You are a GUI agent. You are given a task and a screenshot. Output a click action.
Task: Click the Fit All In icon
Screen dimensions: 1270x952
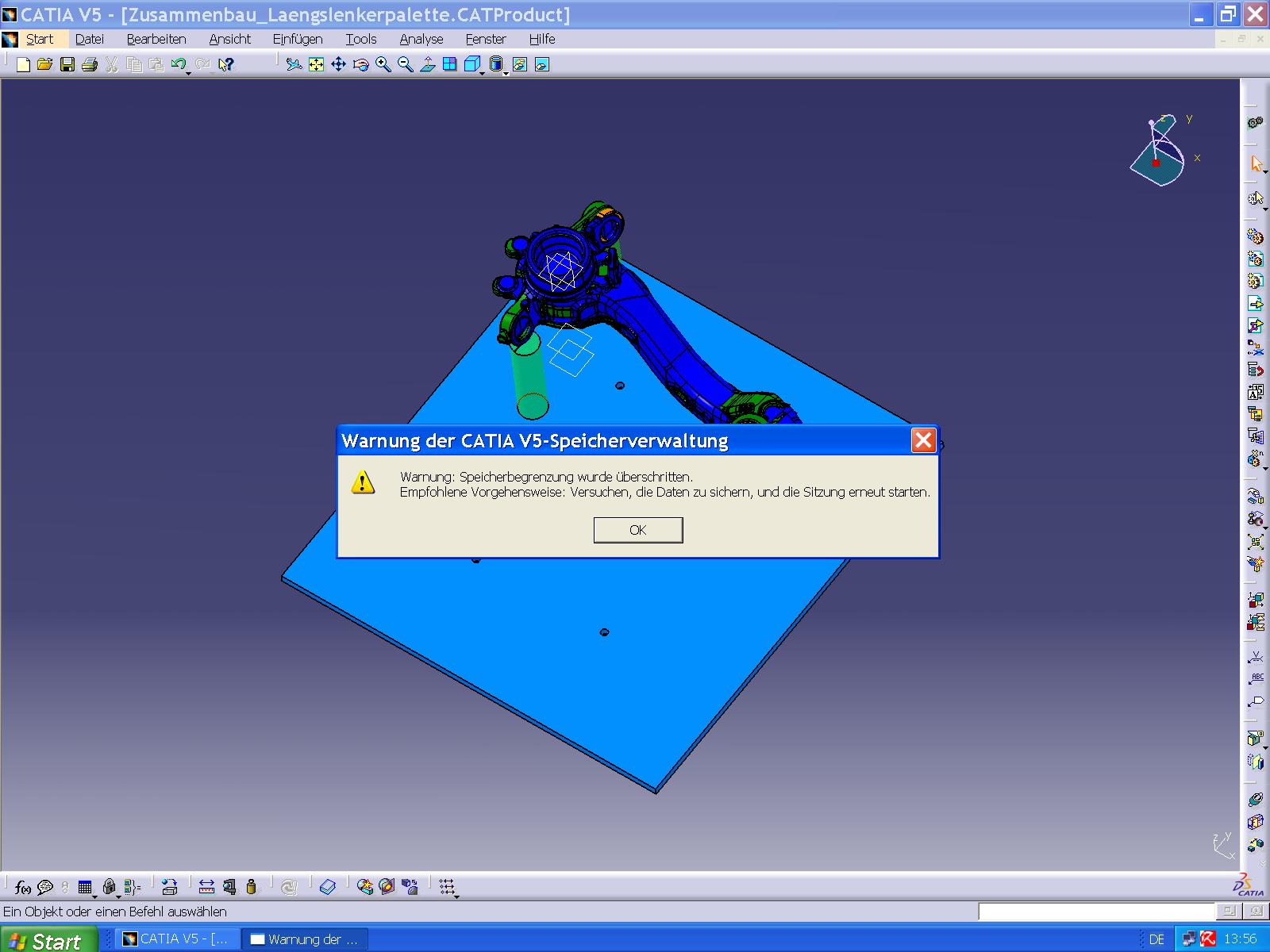click(316, 64)
